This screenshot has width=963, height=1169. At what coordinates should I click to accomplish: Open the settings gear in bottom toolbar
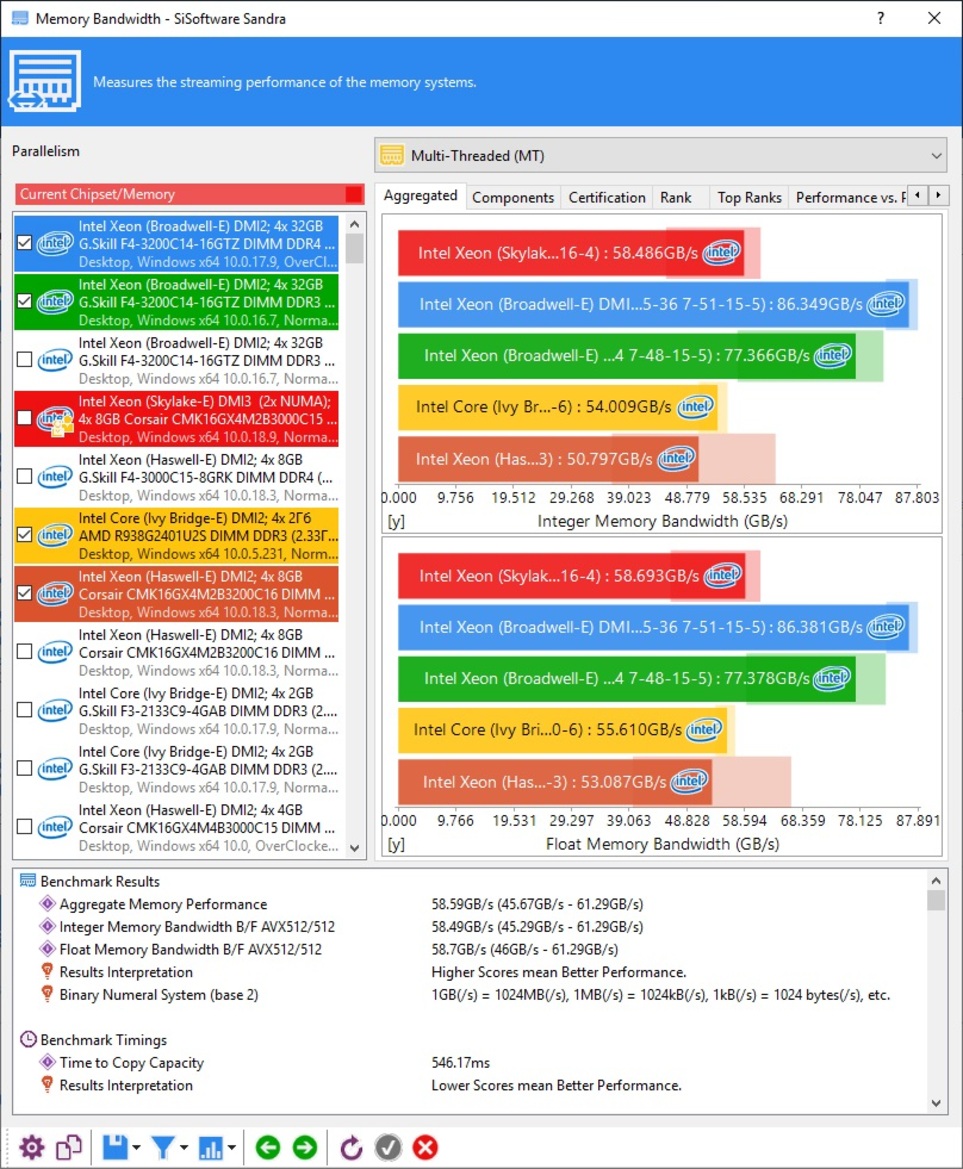31,1147
